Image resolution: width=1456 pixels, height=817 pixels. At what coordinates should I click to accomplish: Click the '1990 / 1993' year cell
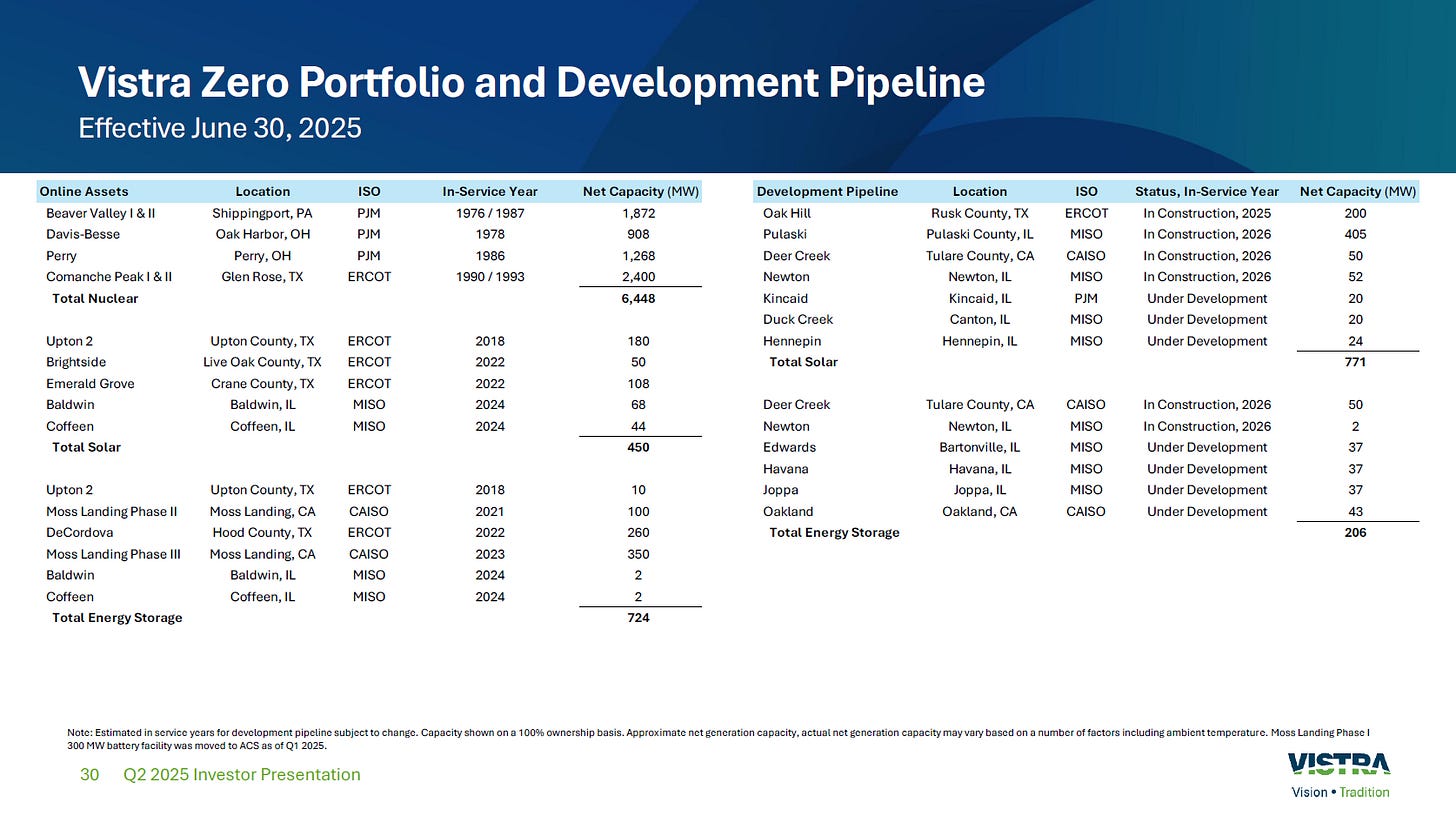click(490, 276)
